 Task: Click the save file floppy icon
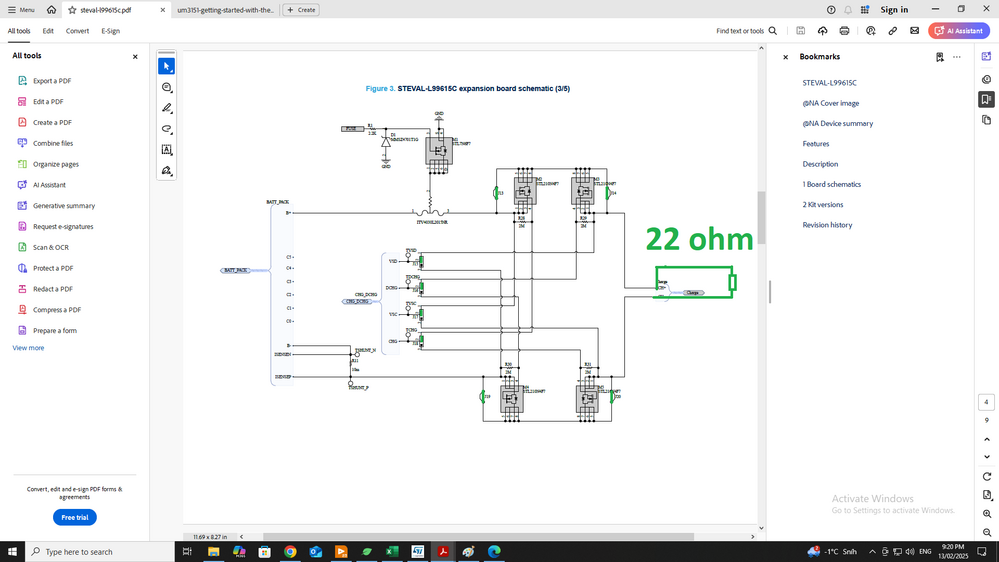801,31
